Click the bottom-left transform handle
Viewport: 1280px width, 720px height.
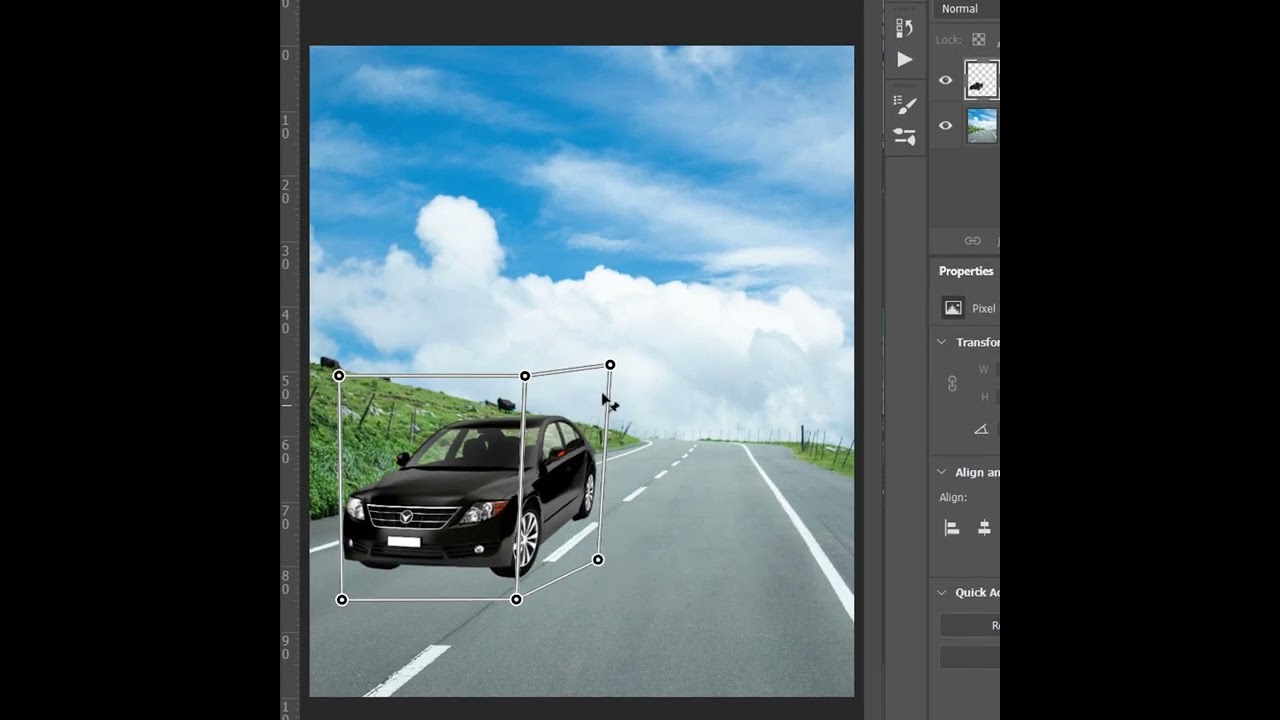(x=342, y=599)
